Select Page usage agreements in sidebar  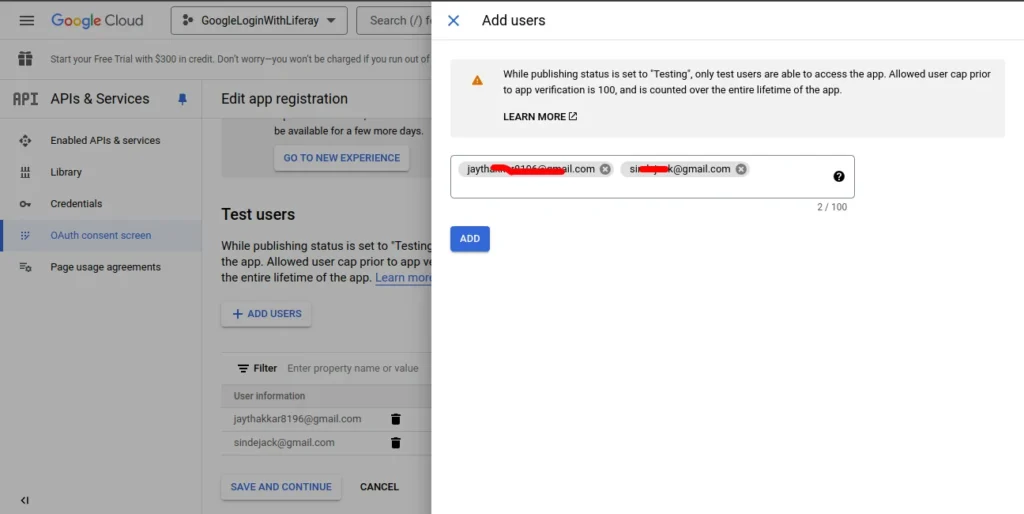[x=105, y=267]
